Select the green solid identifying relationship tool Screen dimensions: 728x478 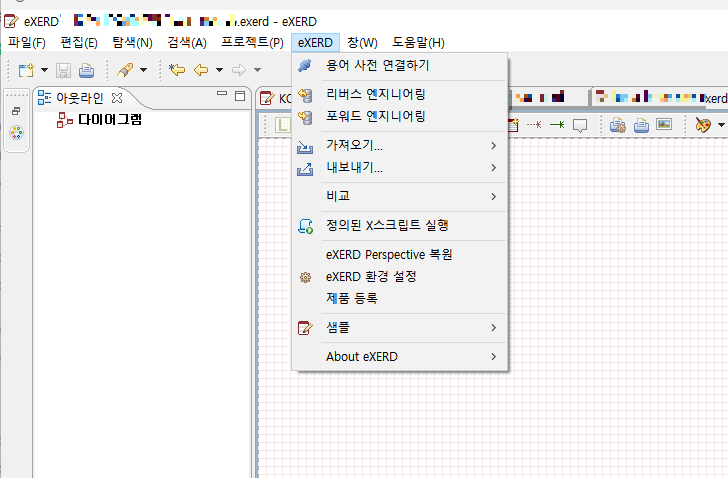pos(557,124)
